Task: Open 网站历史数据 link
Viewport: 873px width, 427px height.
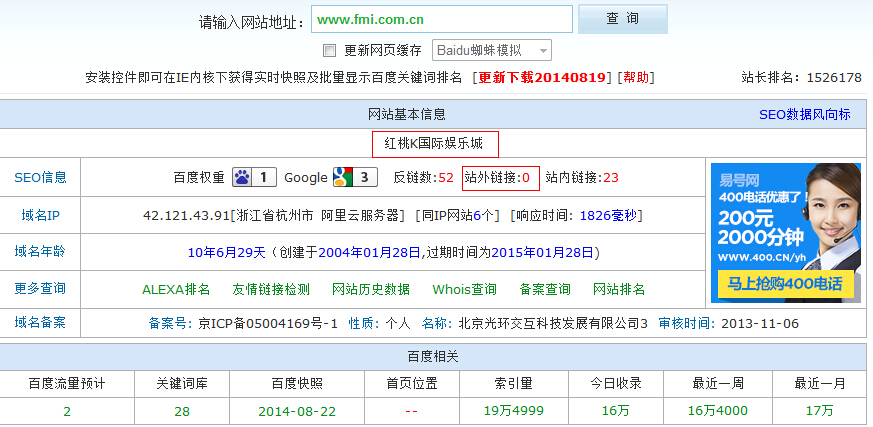Action: point(371,289)
